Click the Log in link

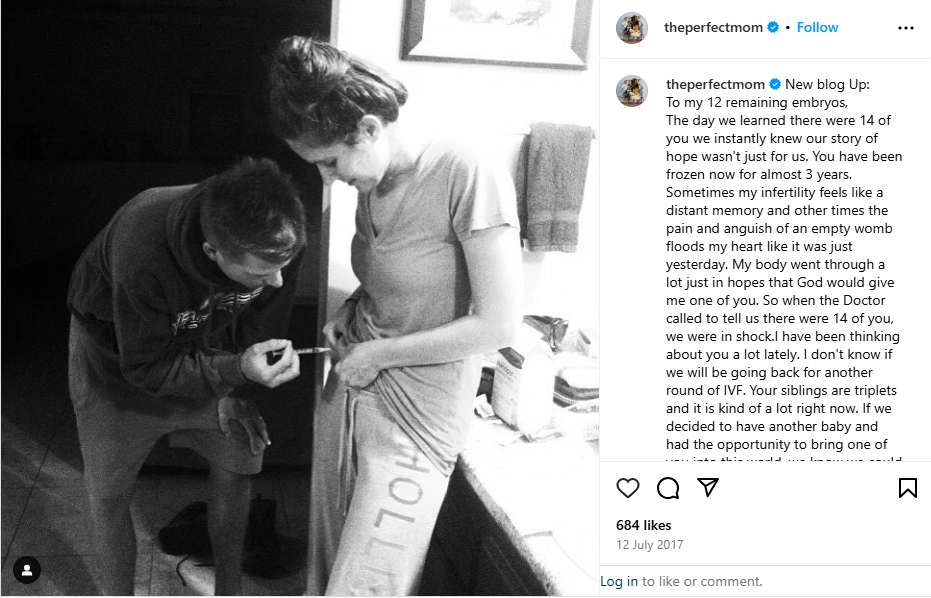pyautogui.click(x=619, y=581)
